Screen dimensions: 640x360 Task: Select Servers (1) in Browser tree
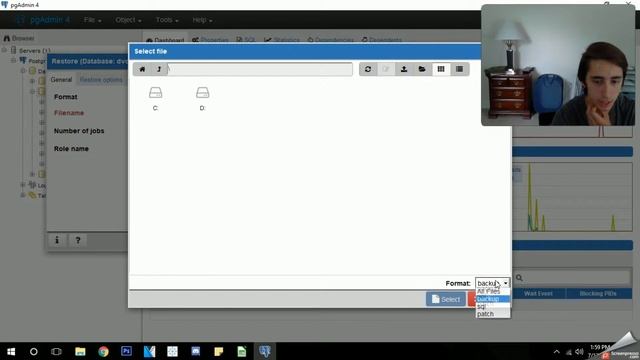click(x=35, y=51)
